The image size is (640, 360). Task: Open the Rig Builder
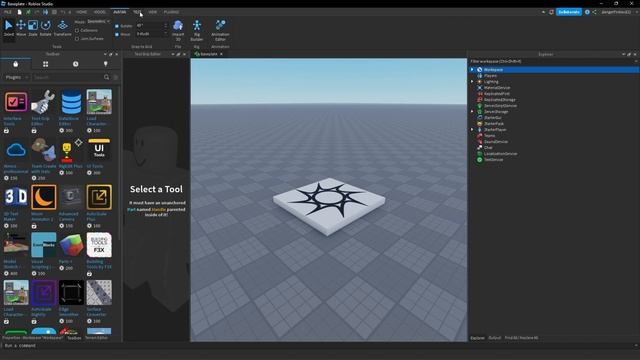pyautogui.click(x=197, y=30)
